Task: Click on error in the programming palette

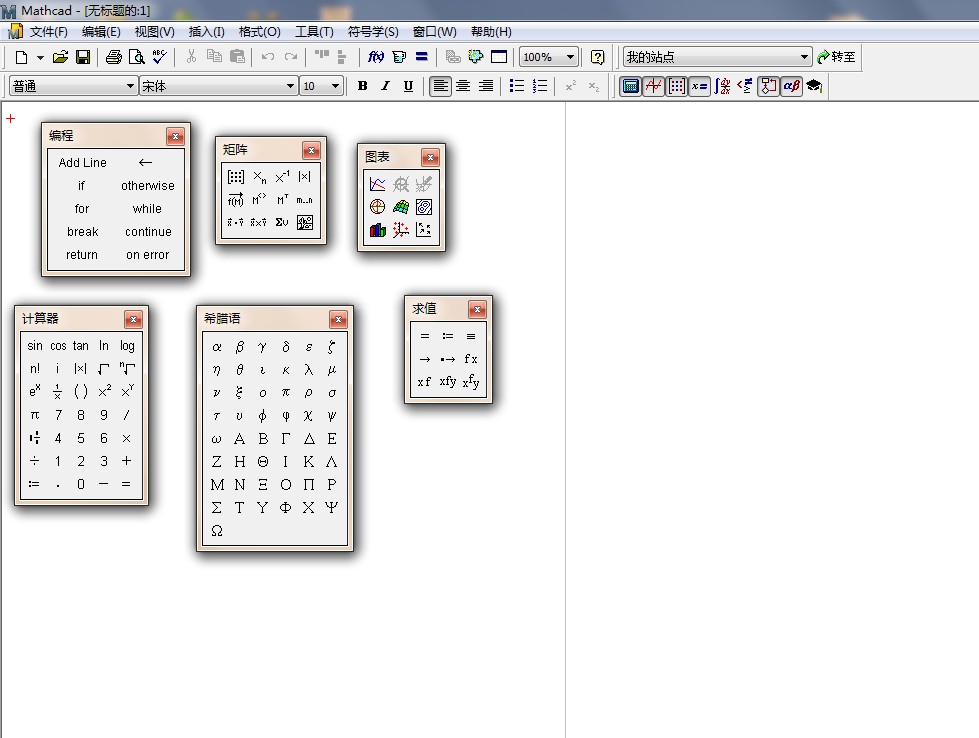Action: click(x=147, y=255)
